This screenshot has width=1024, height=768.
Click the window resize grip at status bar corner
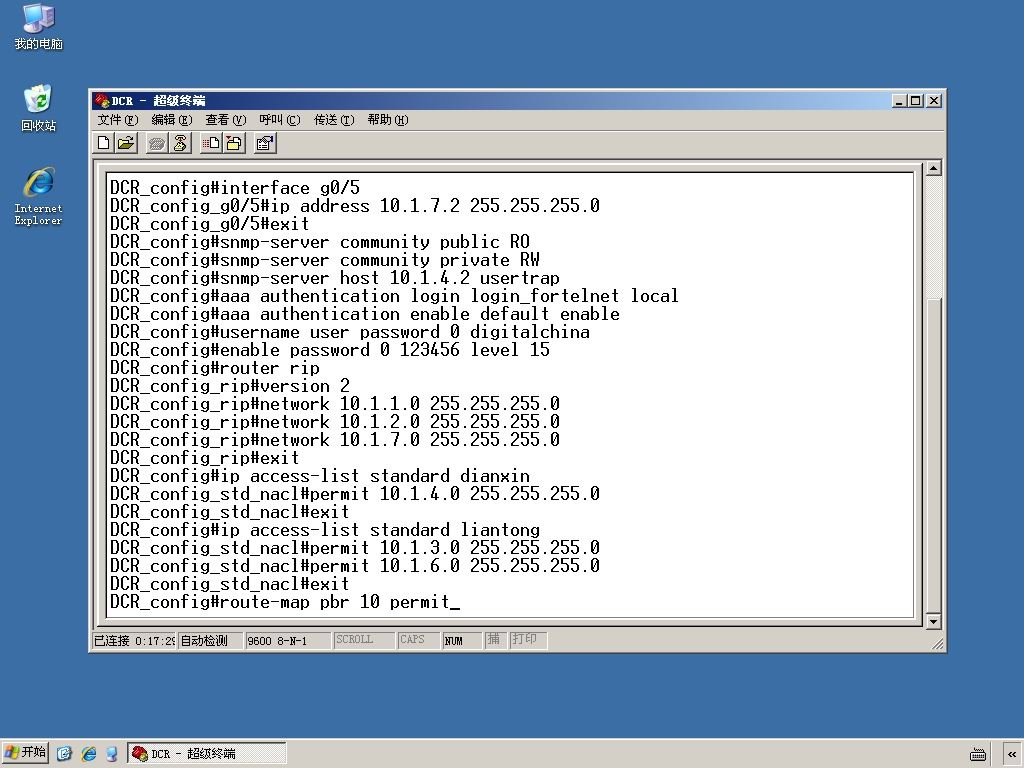[938, 644]
